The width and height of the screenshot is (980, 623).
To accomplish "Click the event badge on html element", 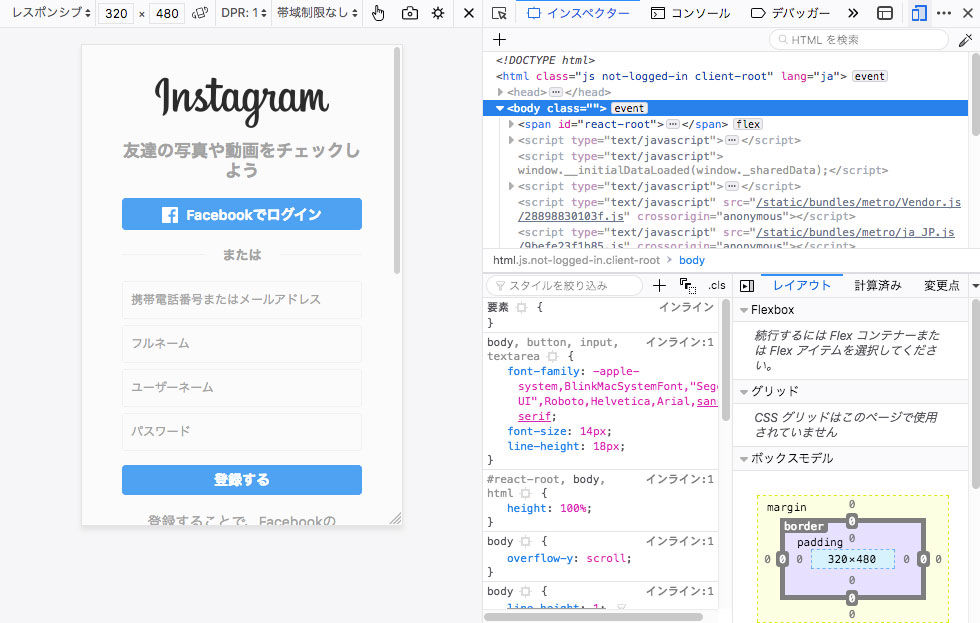I will [869, 76].
